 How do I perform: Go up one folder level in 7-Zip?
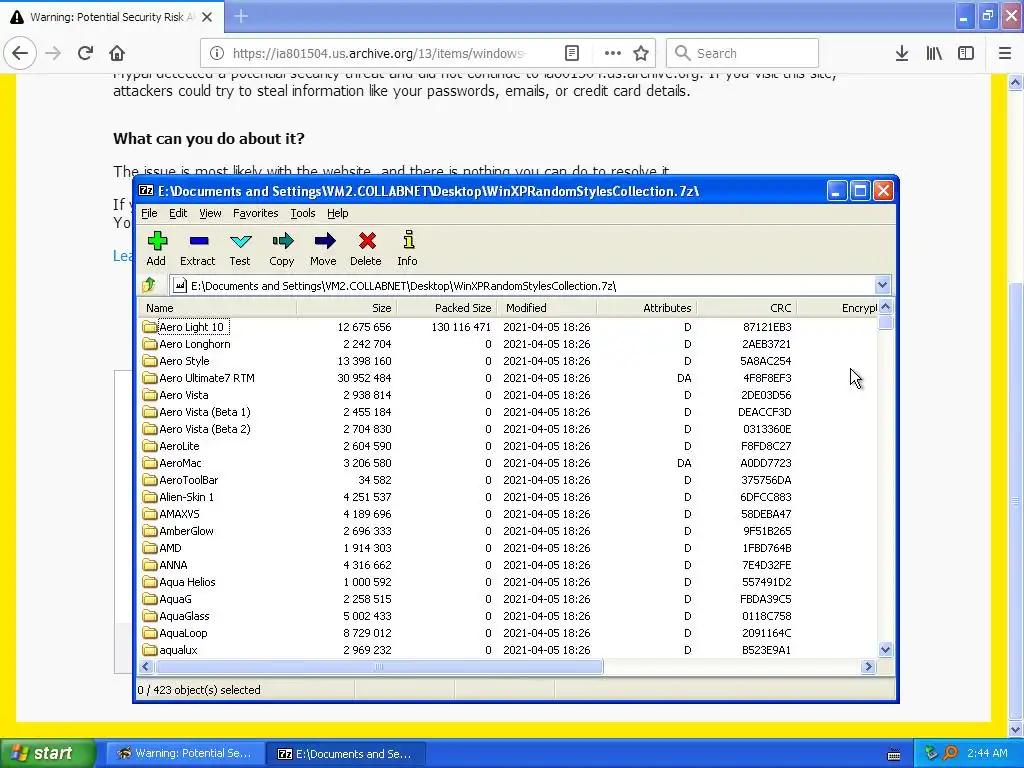[x=150, y=285]
